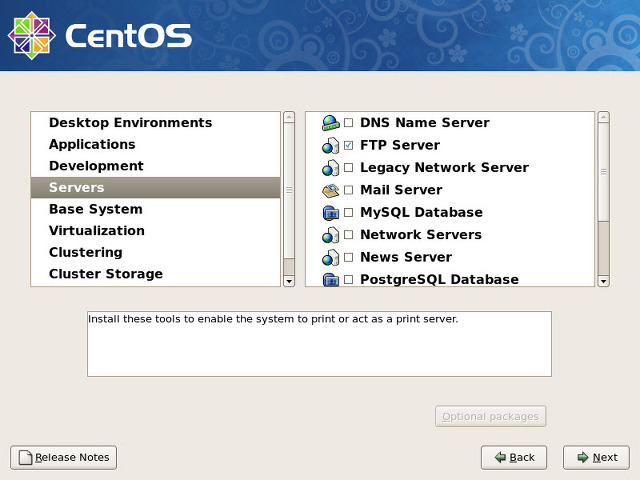The width and height of the screenshot is (640, 480).
Task: Tick the Mail Server checkbox
Action: [349, 190]
